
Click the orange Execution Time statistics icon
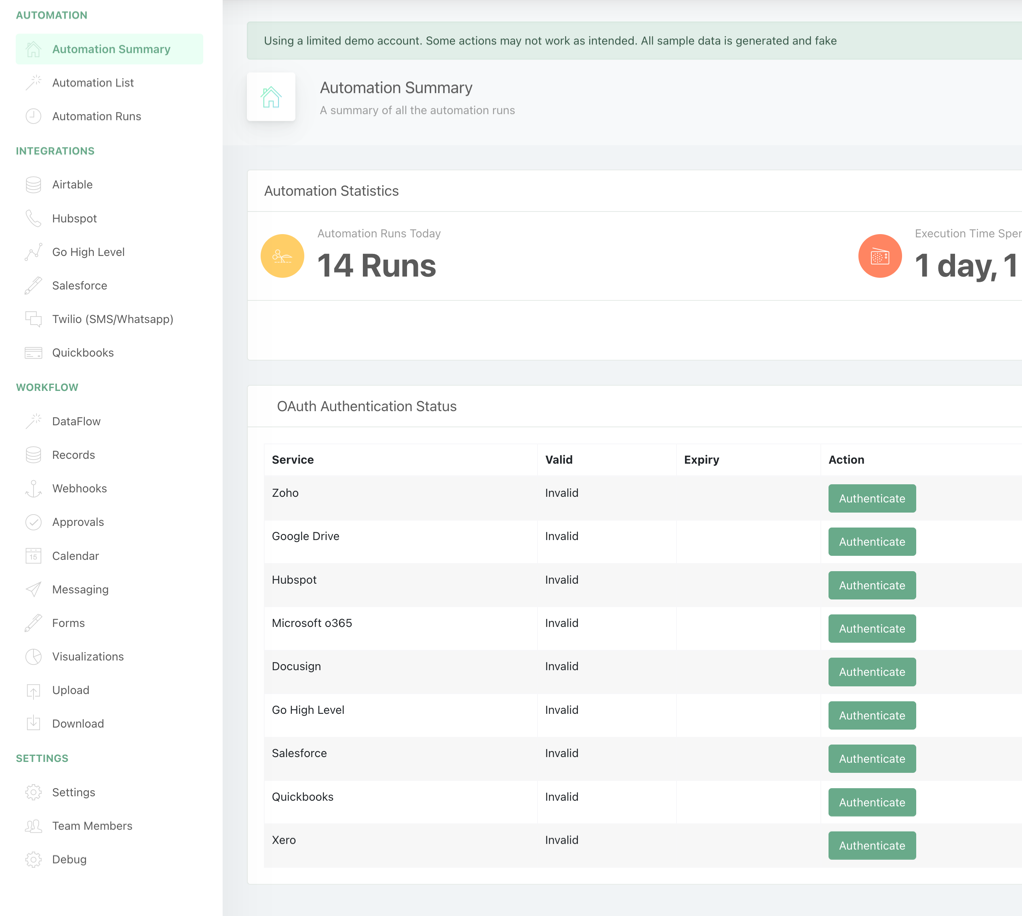click(879, 257)
